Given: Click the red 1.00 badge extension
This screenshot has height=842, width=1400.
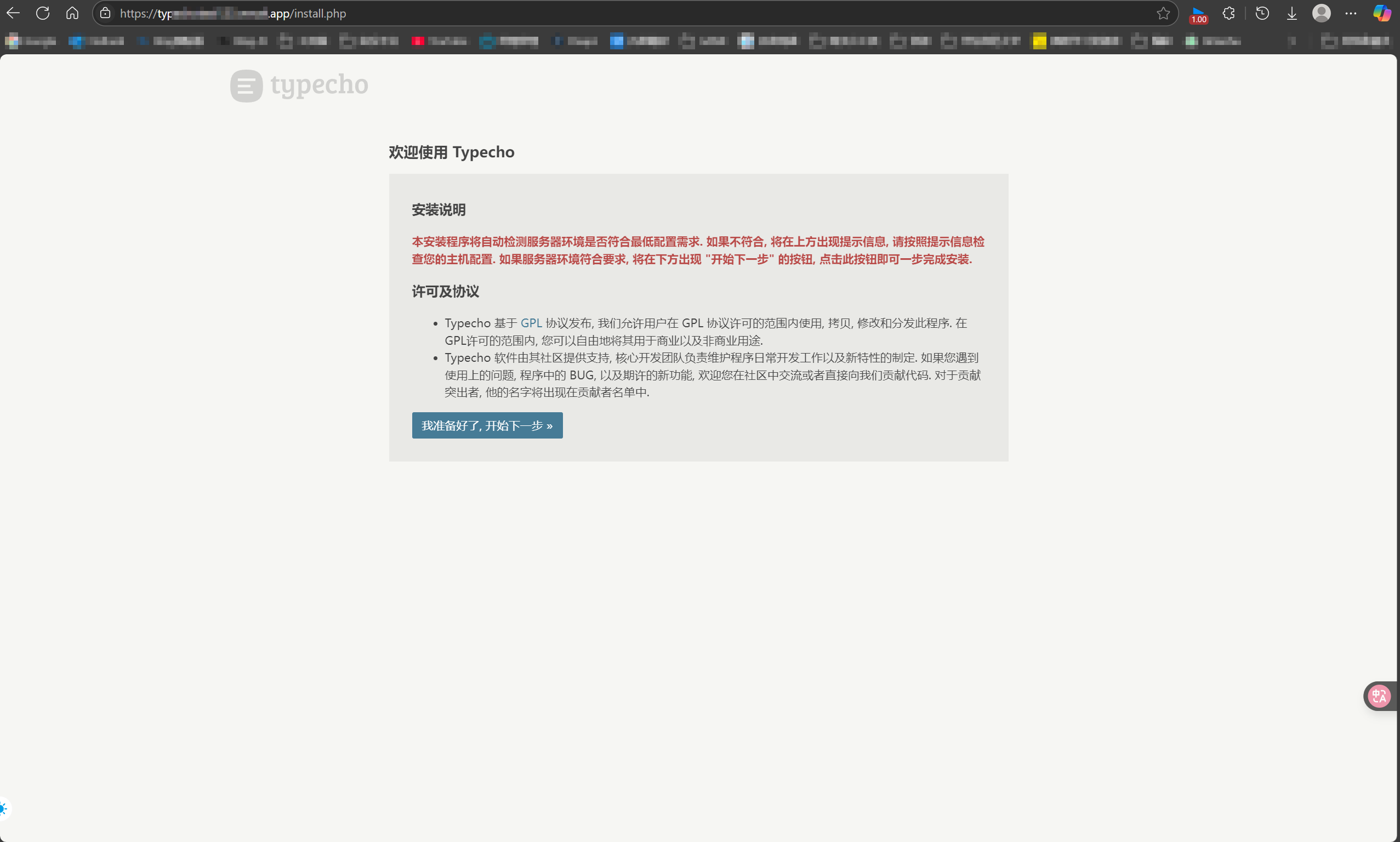Looking at the screenshot, I should coord(1198,14).
